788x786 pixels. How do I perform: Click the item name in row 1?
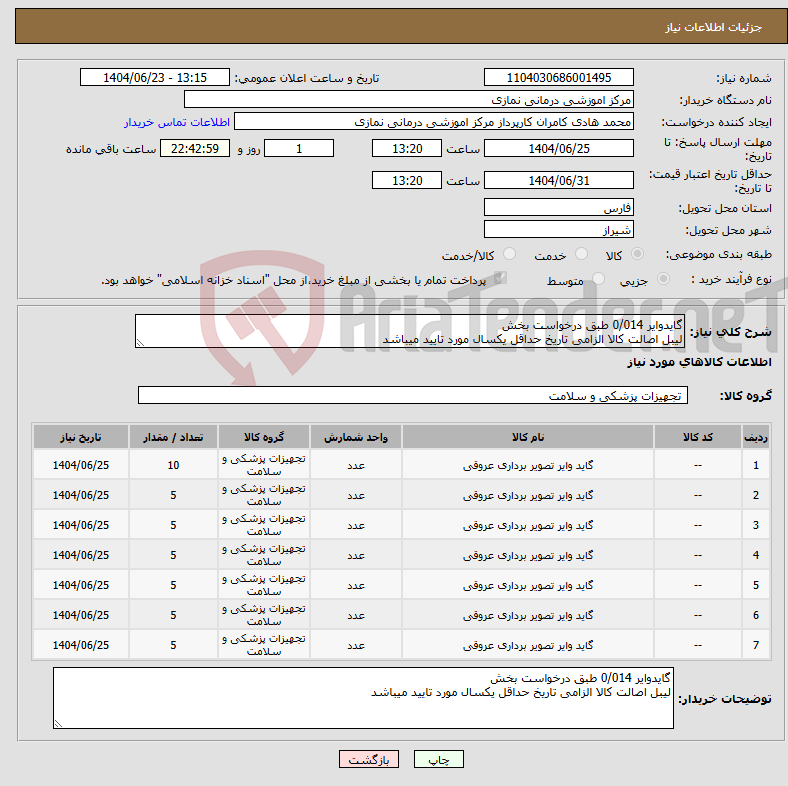(528, 465)
